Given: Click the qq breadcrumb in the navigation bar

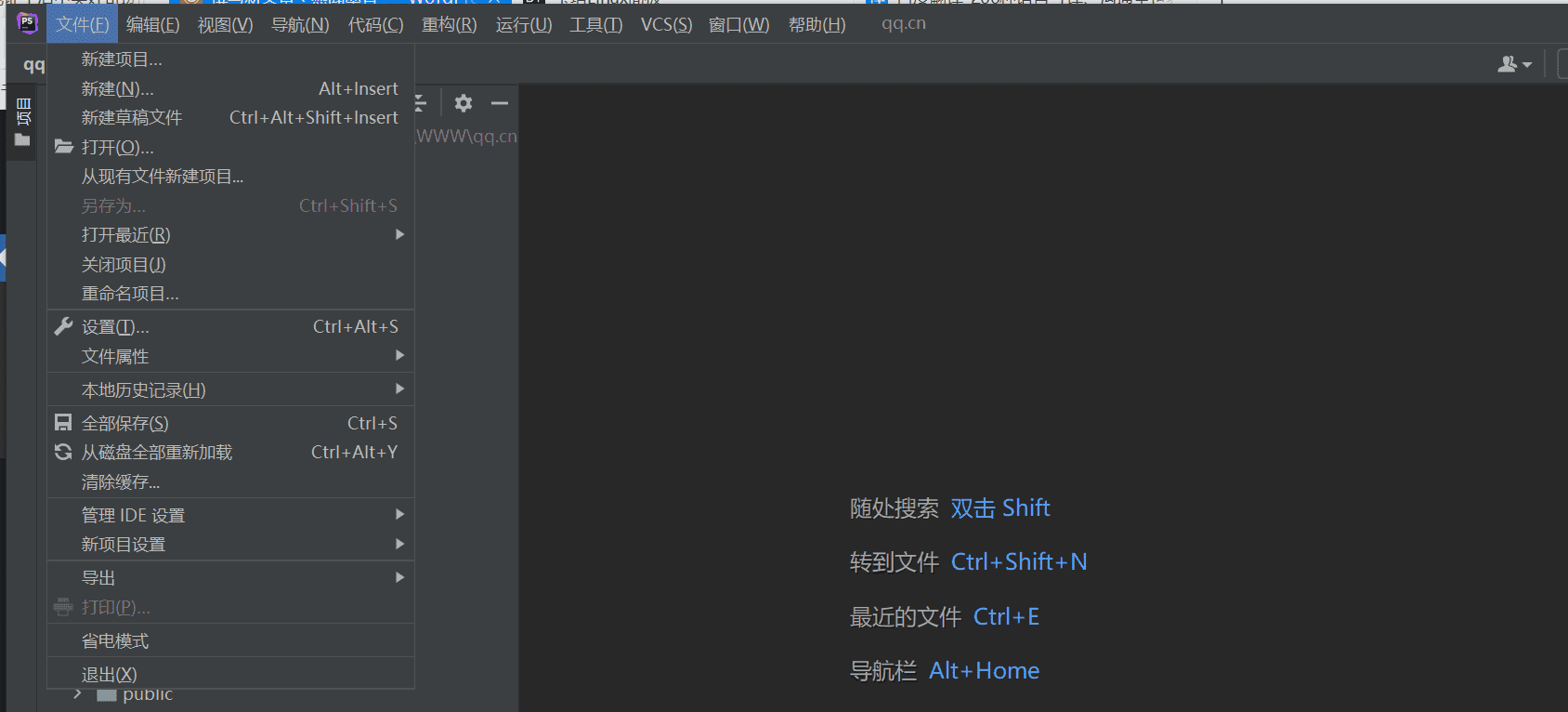Looking at the screenshot, I should tap(33, 65).
